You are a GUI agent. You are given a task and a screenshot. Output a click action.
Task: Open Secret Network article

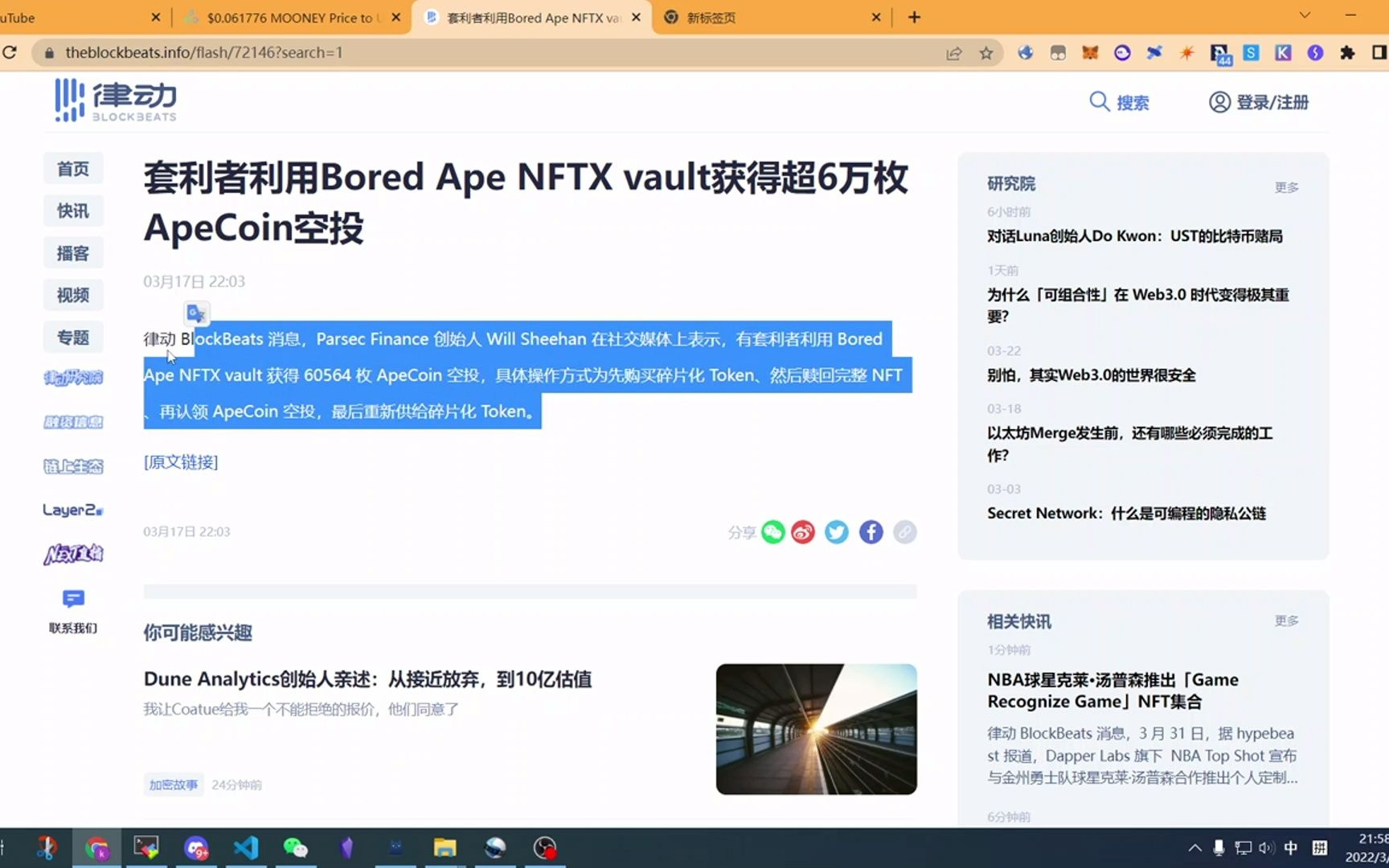(1127, 514)
